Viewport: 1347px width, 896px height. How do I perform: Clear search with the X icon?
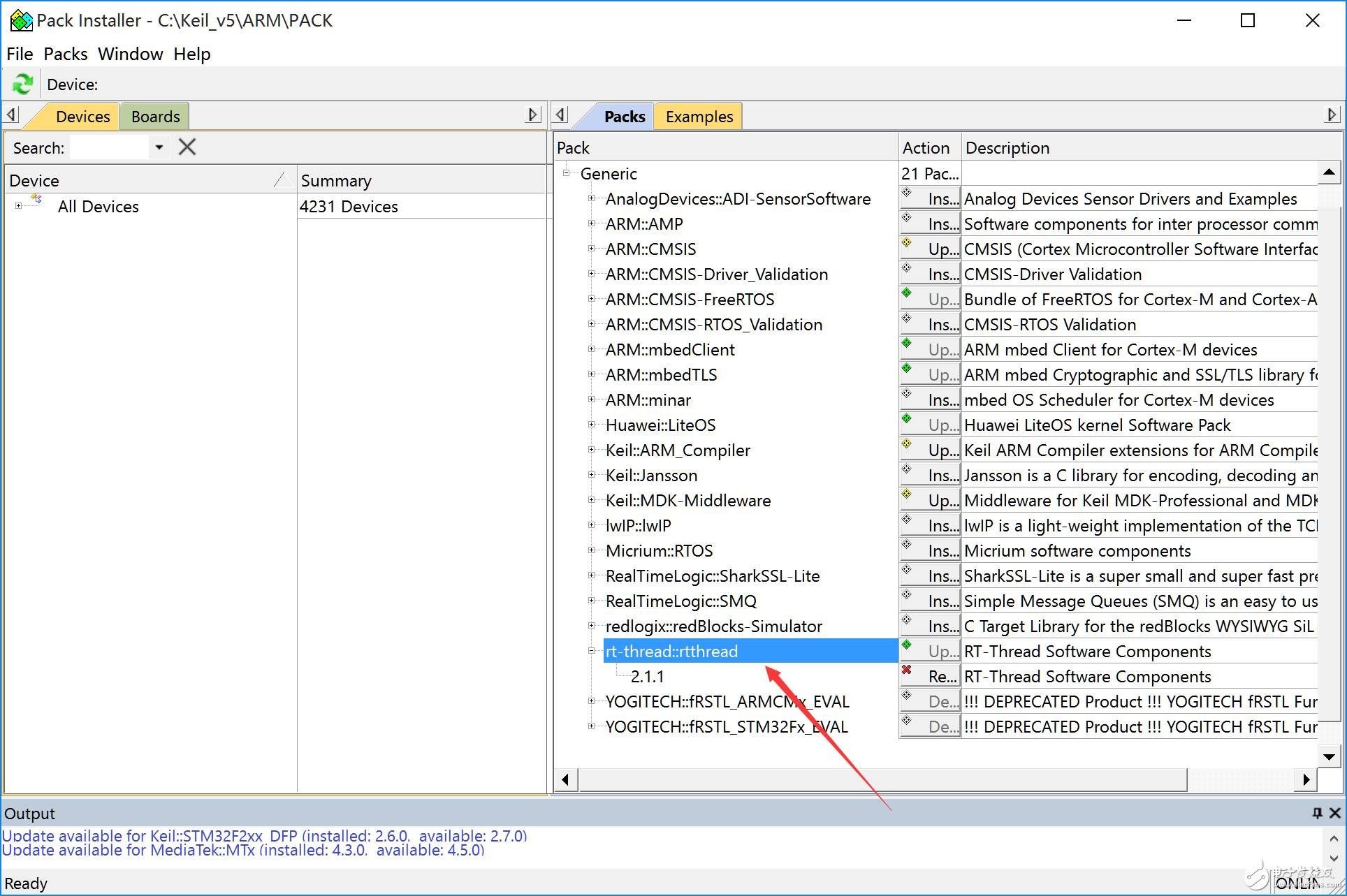tap(187, 147)
